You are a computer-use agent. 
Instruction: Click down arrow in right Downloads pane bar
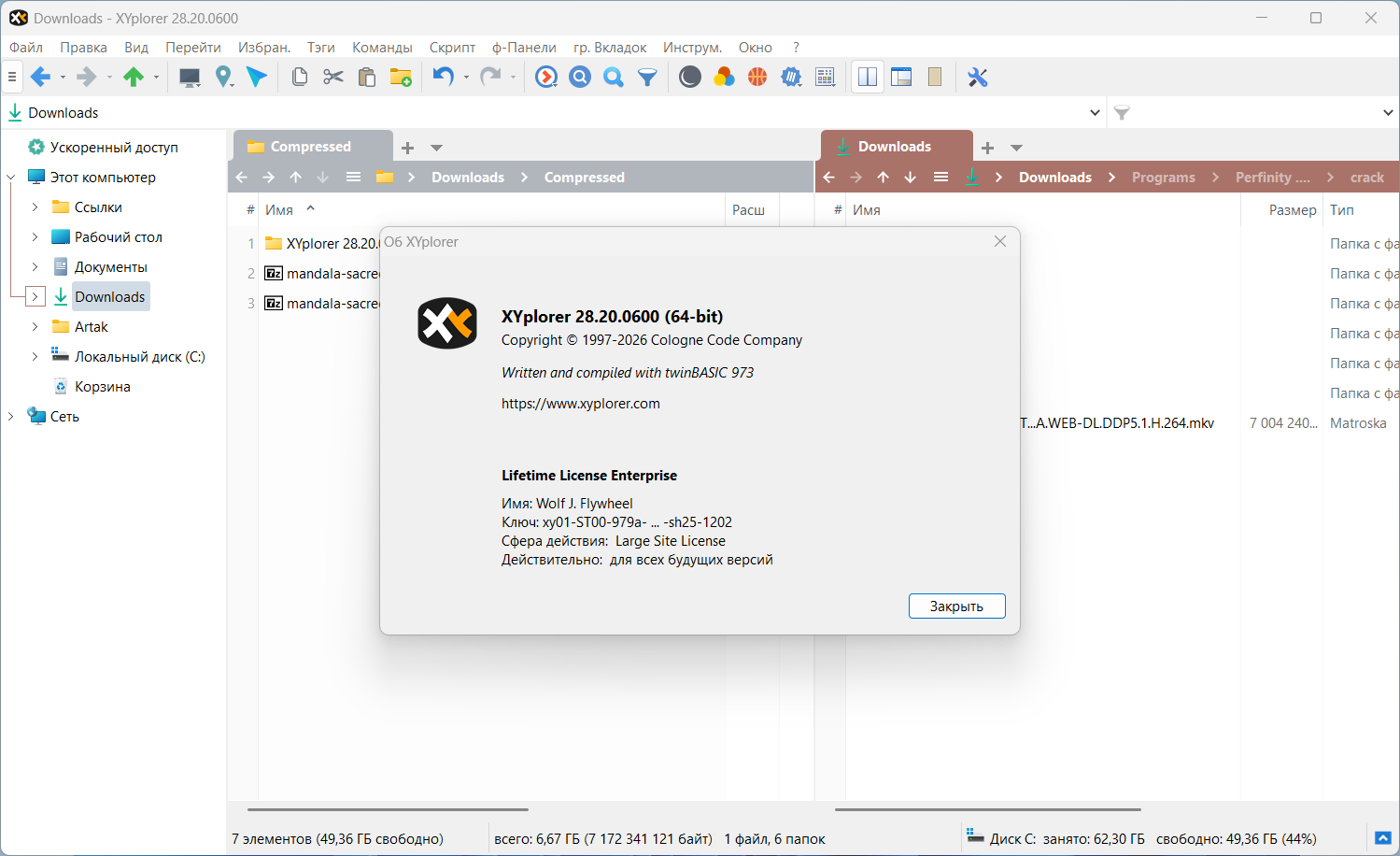[911, 178]
